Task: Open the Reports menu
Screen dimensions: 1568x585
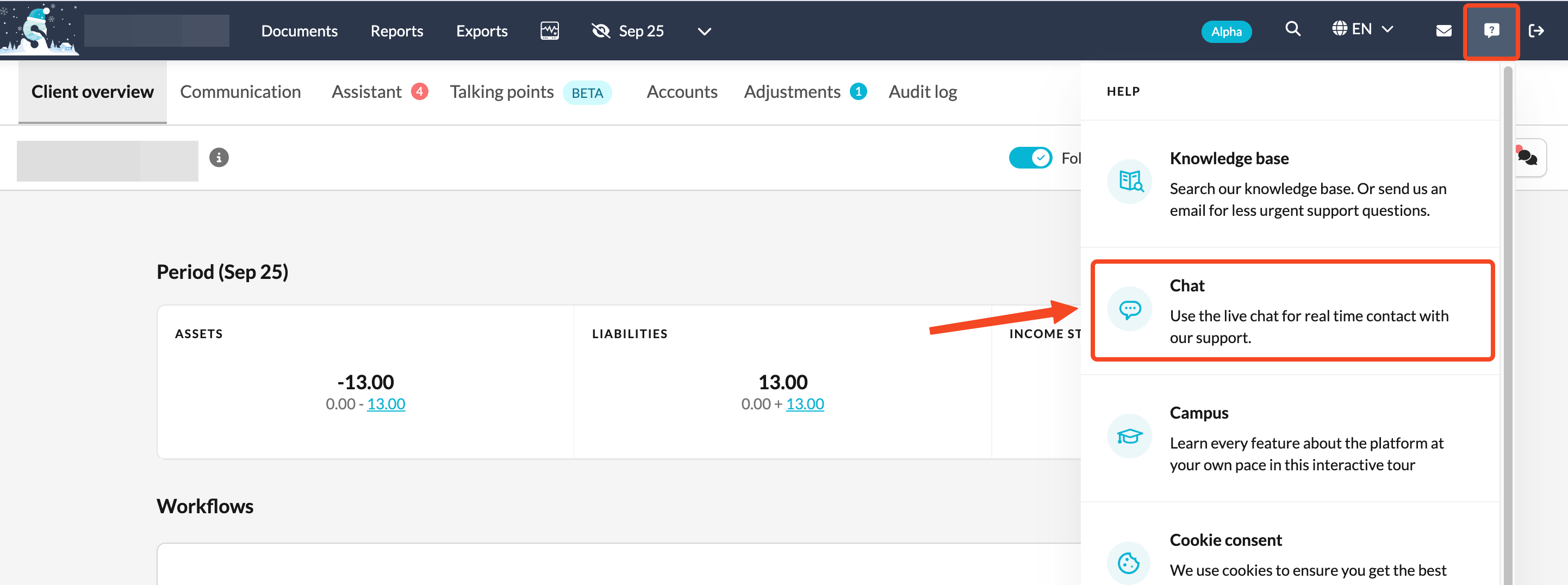Action: click(397, 30)
